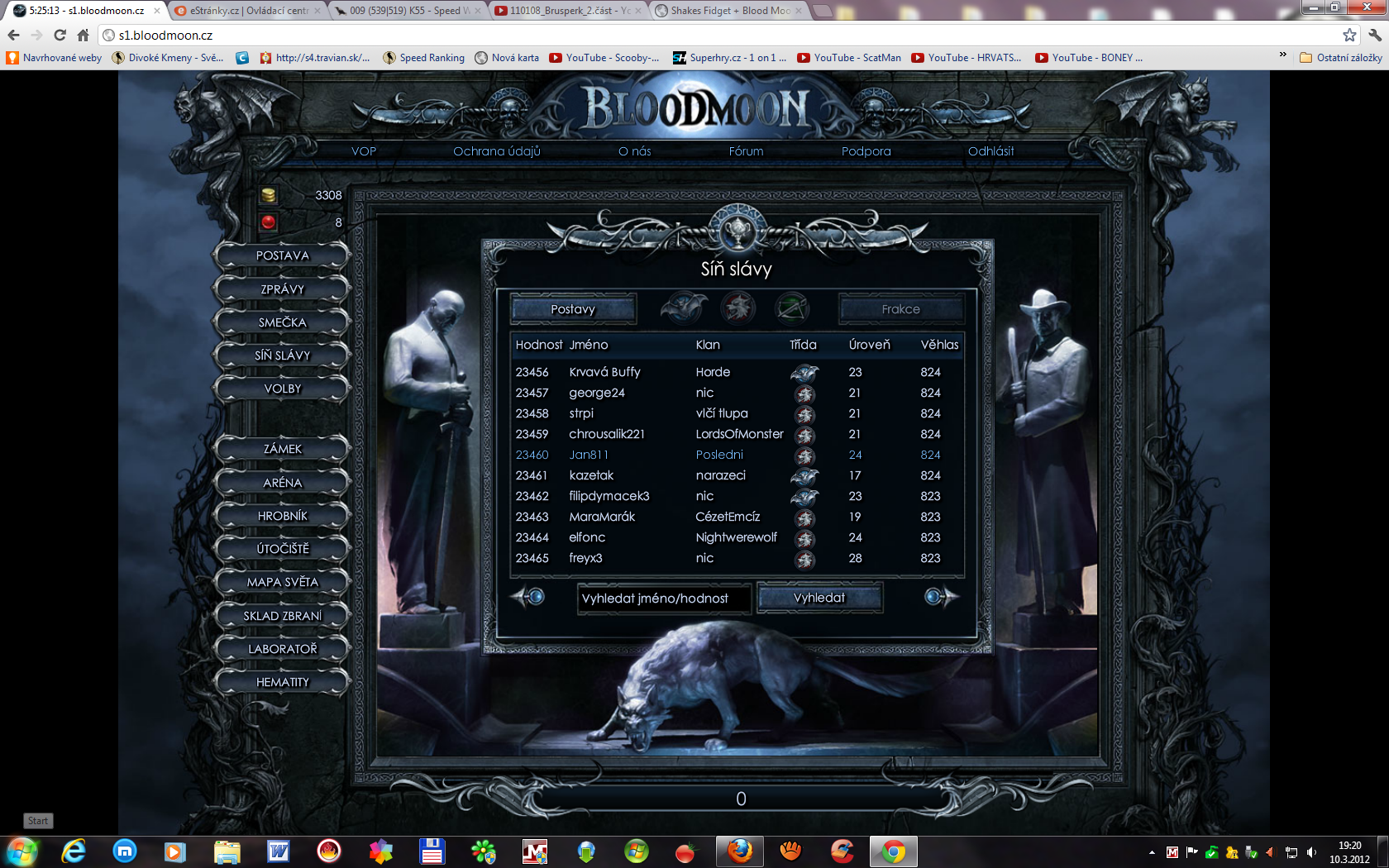Open Podpora link
The width and height of the screenshot is (1389, 868).
point(866,151)
